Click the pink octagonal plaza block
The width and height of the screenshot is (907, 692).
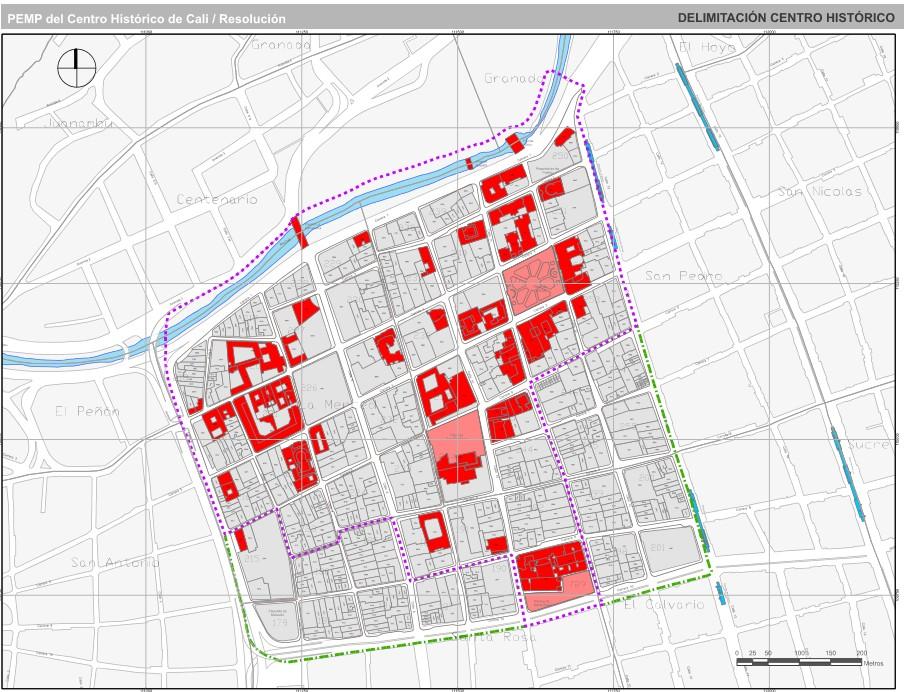coord(532,282)
